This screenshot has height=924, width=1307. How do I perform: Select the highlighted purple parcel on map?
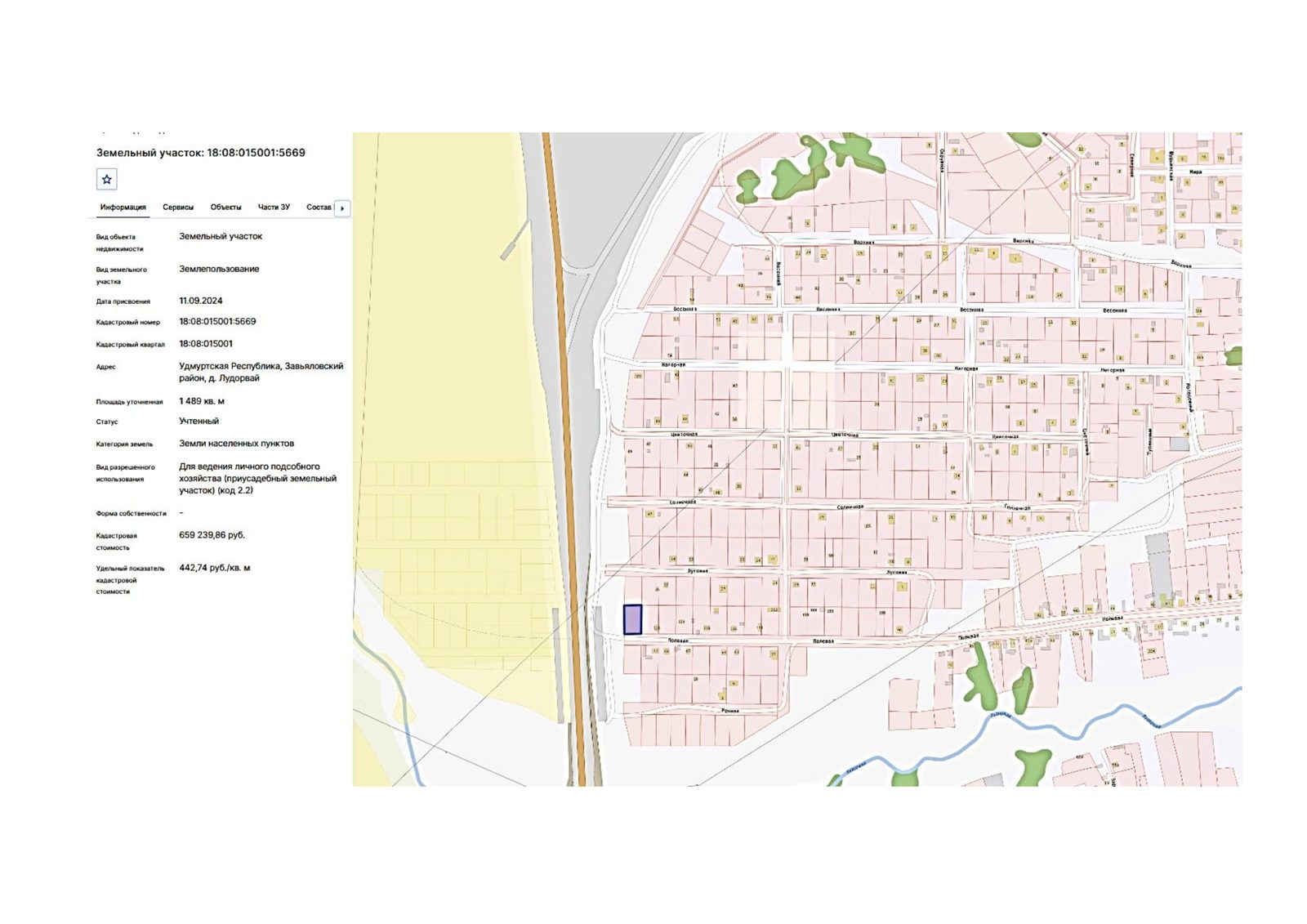click(632, 619)
